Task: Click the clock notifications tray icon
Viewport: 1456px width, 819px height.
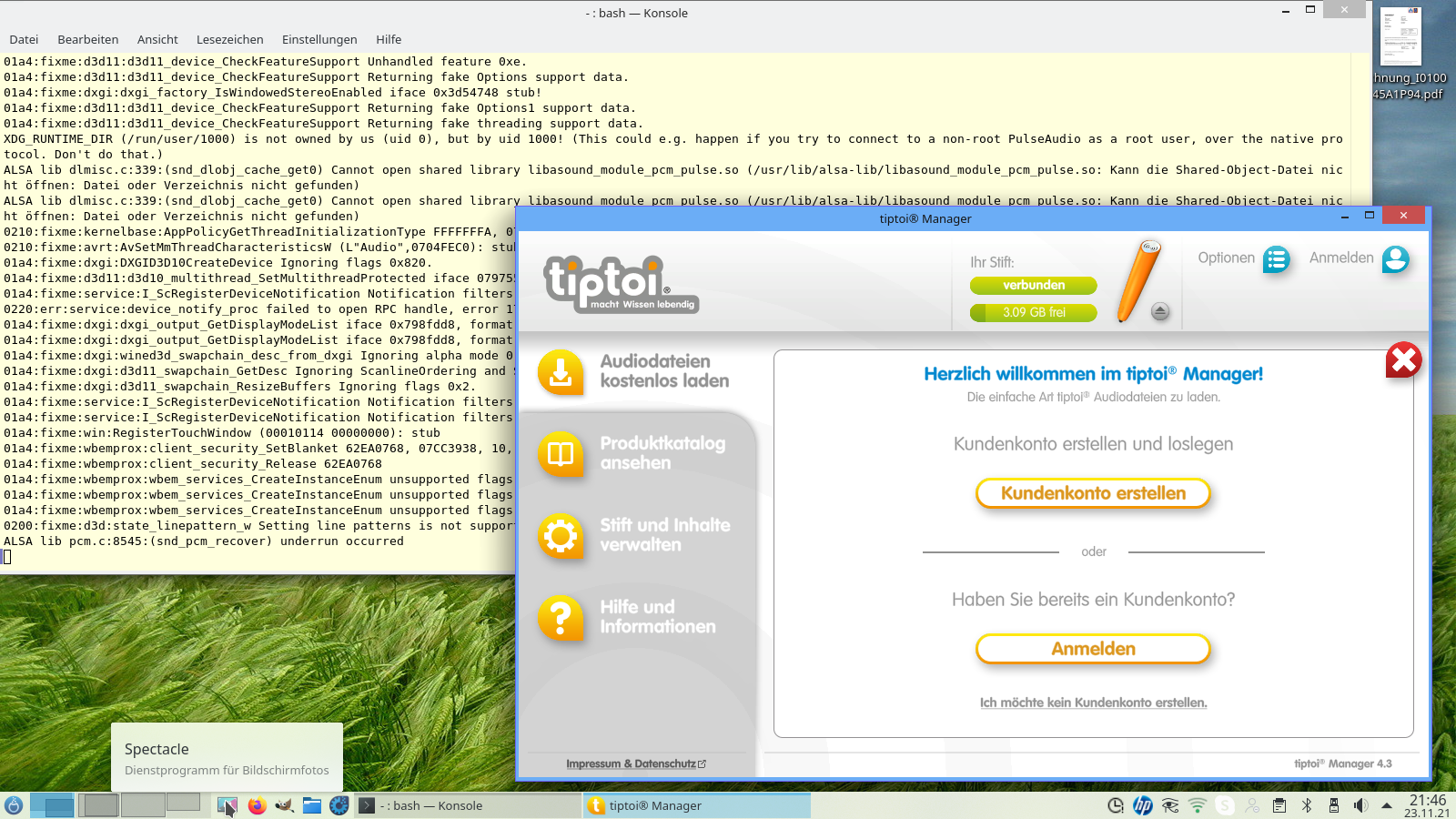Action: click(x=1116, y=805)
